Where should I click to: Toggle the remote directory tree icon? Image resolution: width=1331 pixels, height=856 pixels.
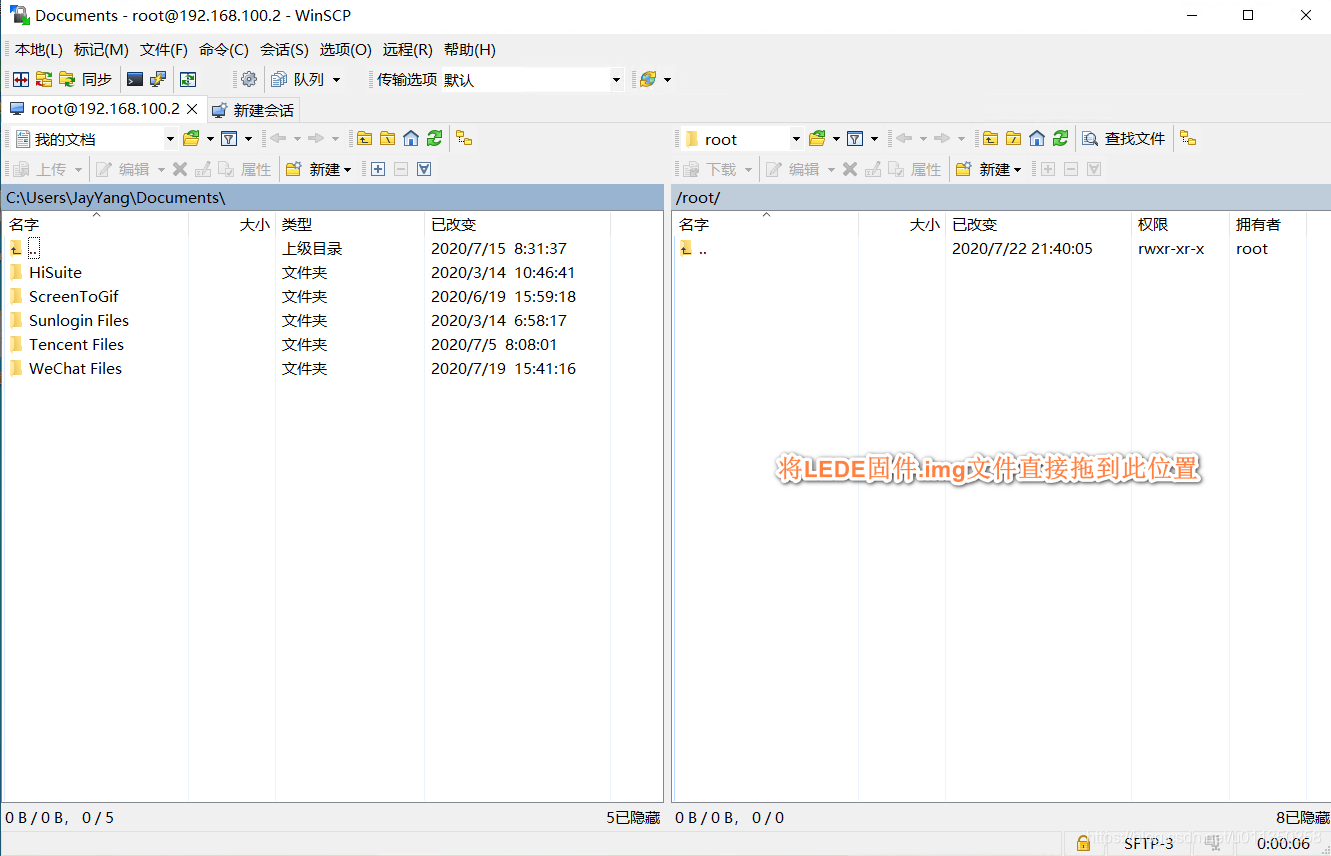pyautogui.click(x=1188, y=139)
